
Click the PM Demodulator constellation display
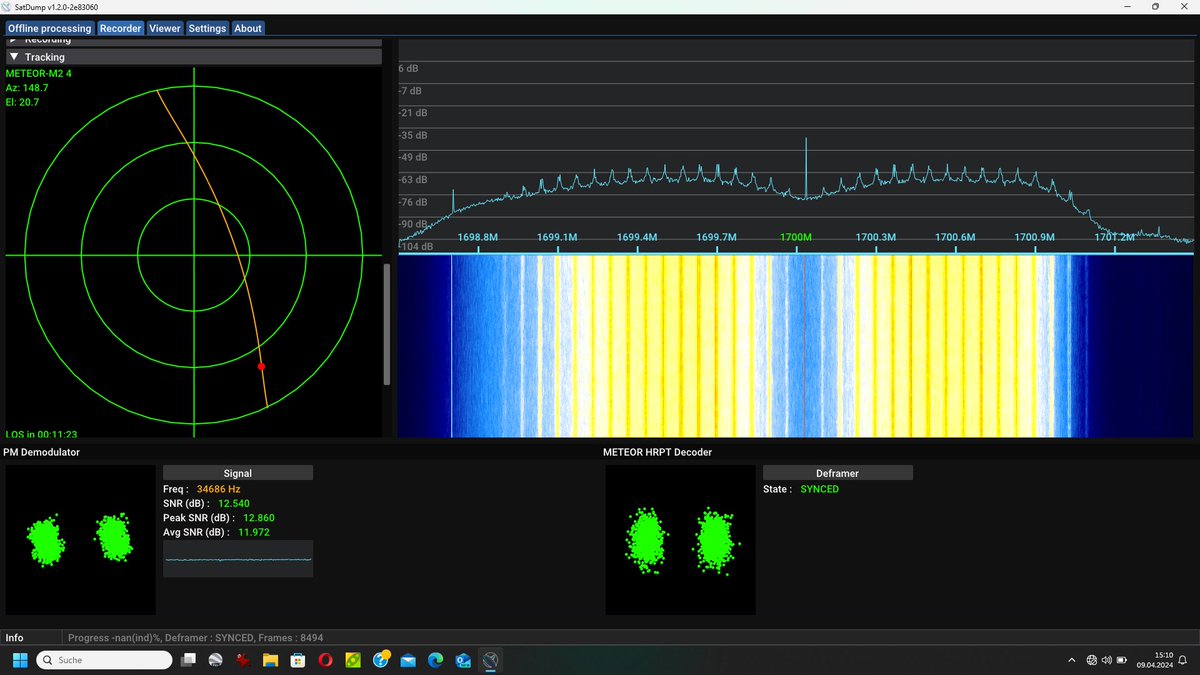click(x=80, y=540)
